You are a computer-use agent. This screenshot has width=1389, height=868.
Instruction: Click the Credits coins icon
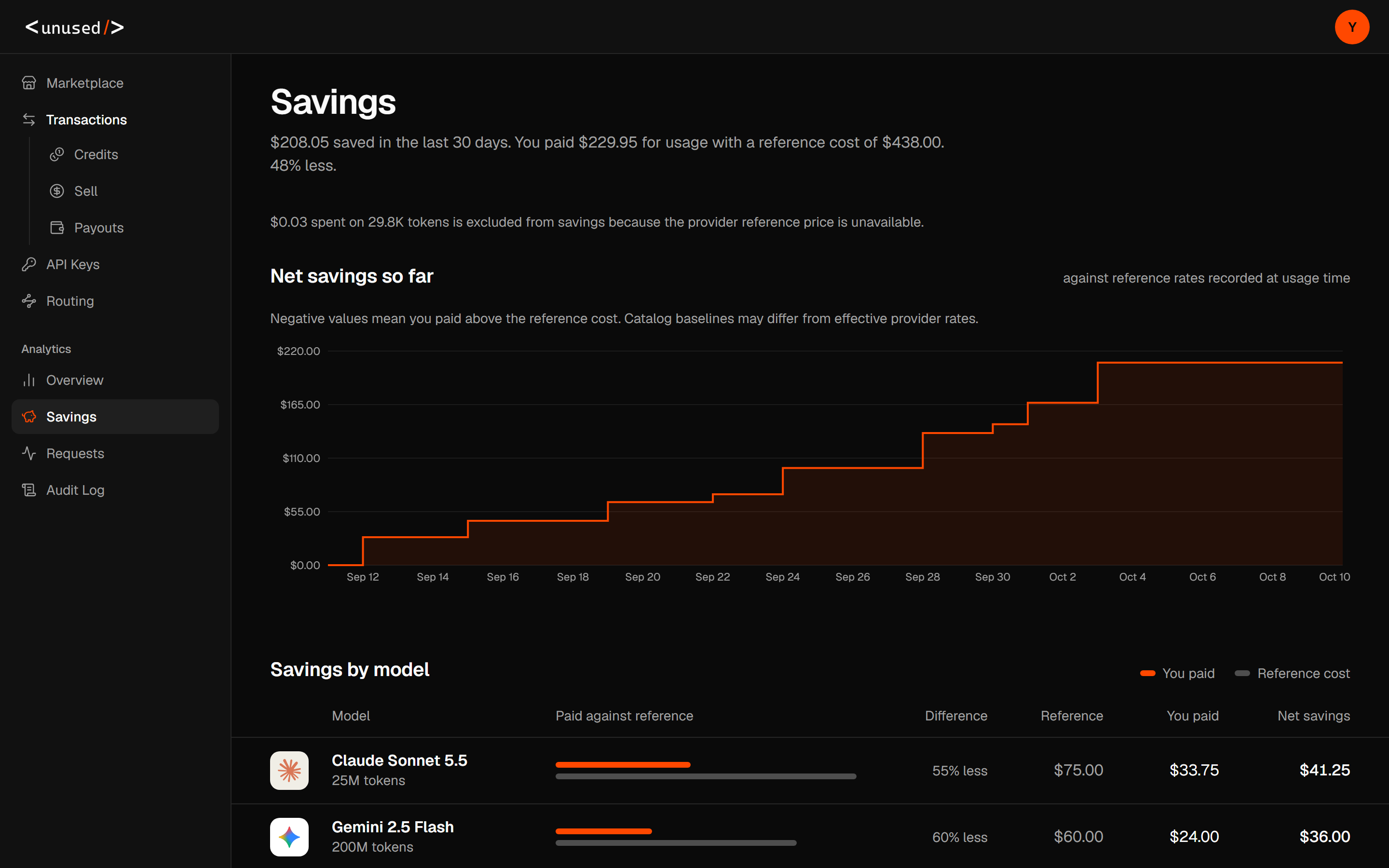(57, 154)
